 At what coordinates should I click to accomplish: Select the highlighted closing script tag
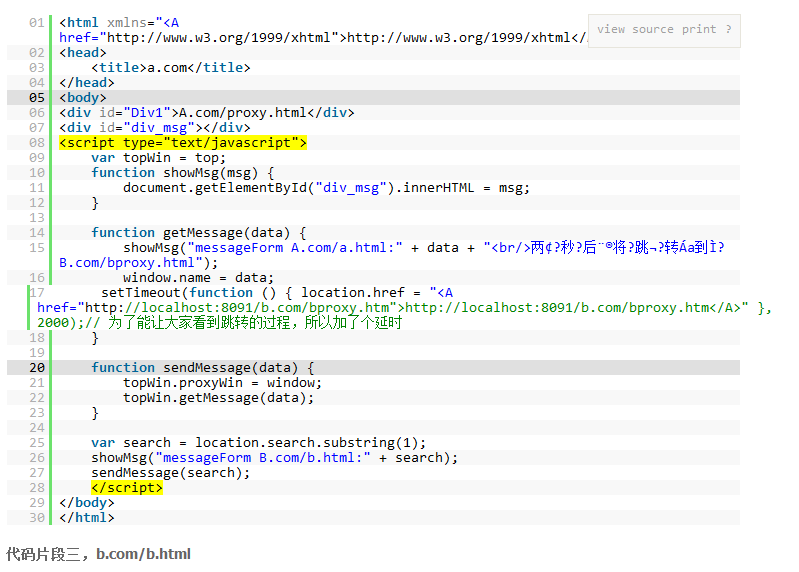click(x=127, y=488)
